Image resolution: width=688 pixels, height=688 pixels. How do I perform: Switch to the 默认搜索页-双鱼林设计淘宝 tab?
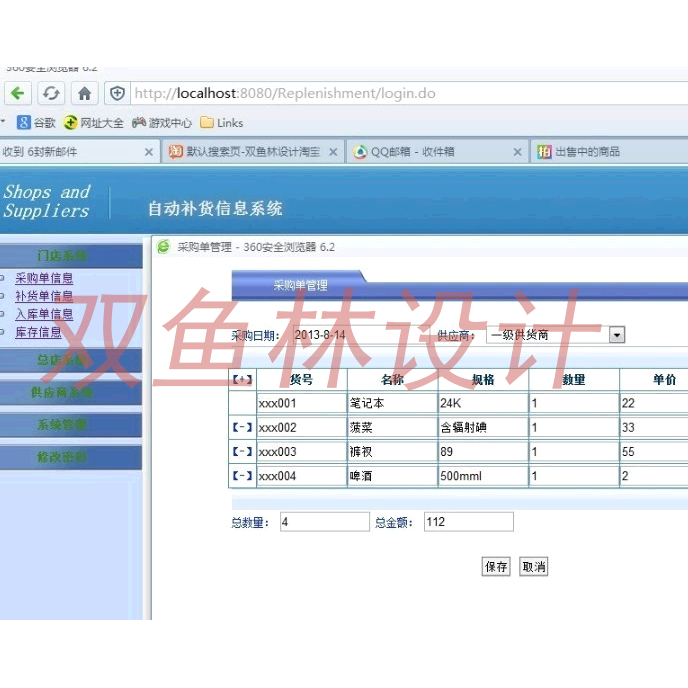[252, 152]
